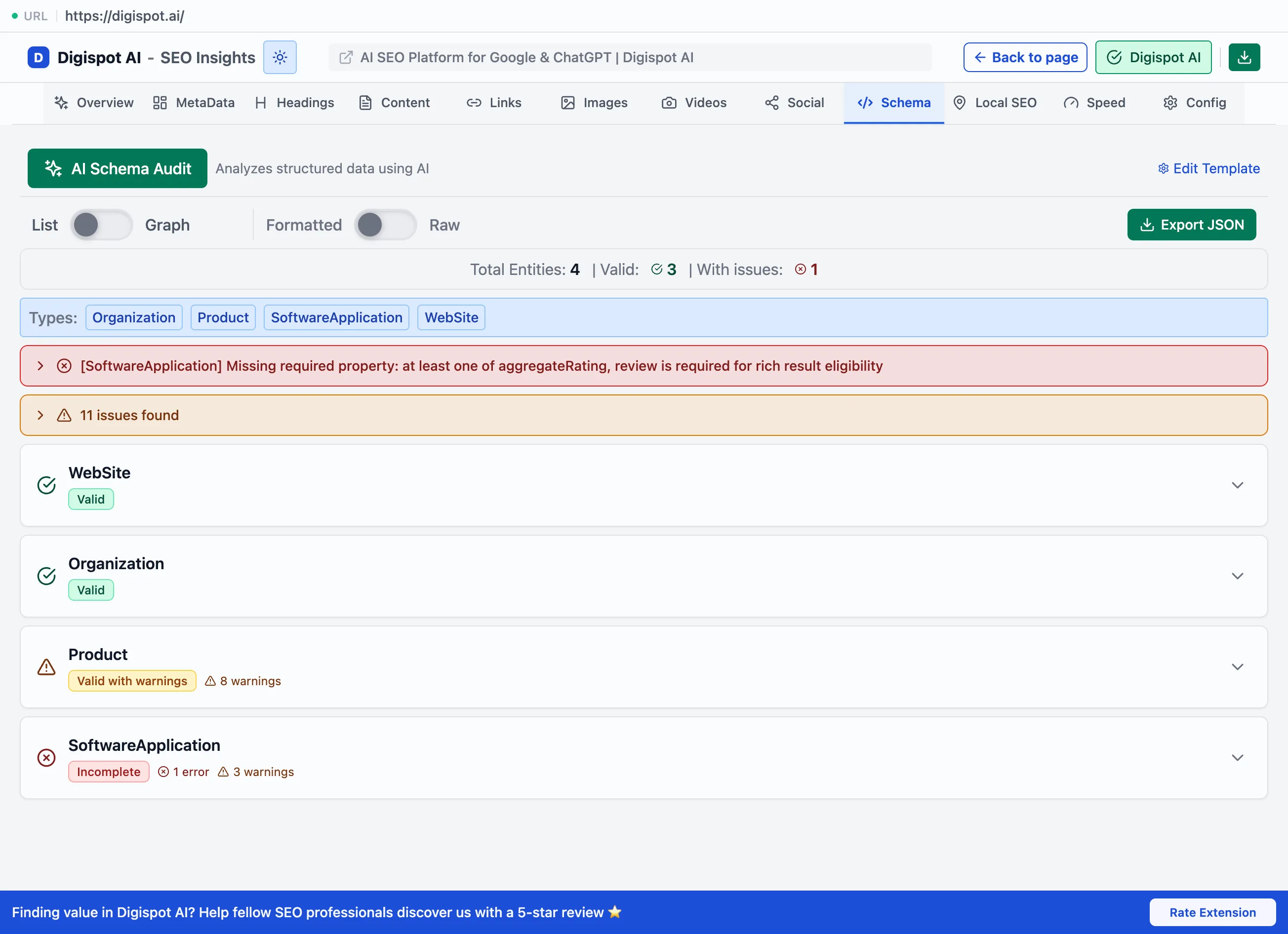
Task: Click the Valid badge under Organization
Action: click(x=91, y=590)
